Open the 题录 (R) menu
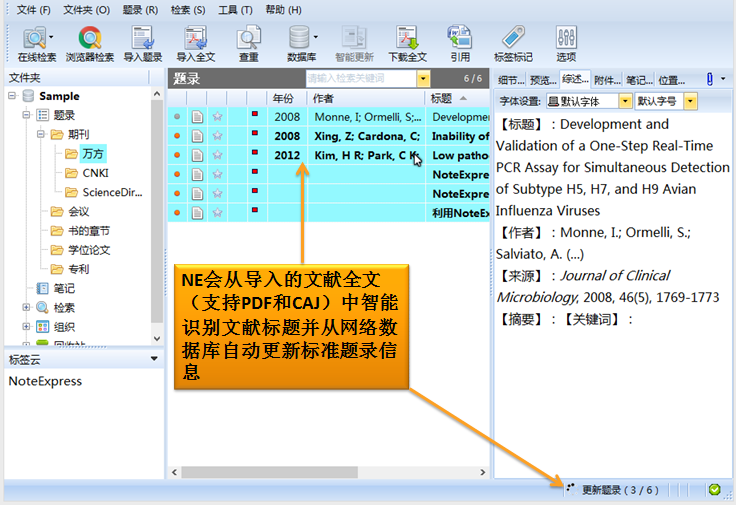Viewport: 736px width, 505px height. [x=140, y=10]
